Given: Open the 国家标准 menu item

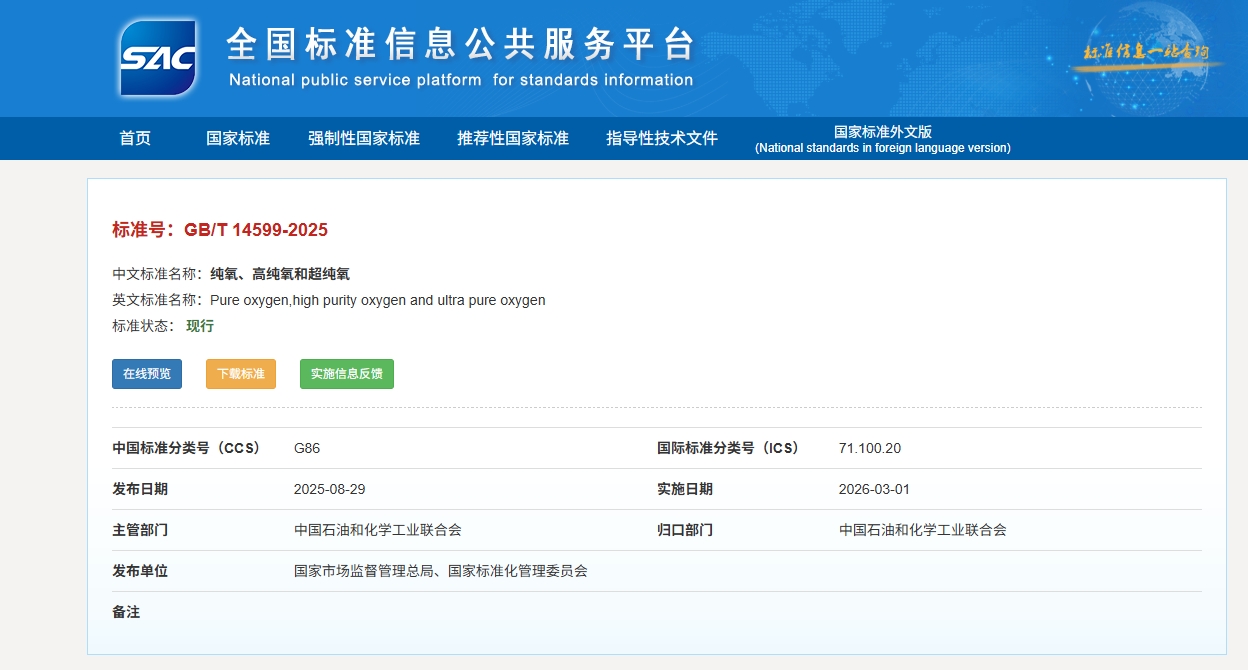Looking at the screenshot, I should pos(238,138).
